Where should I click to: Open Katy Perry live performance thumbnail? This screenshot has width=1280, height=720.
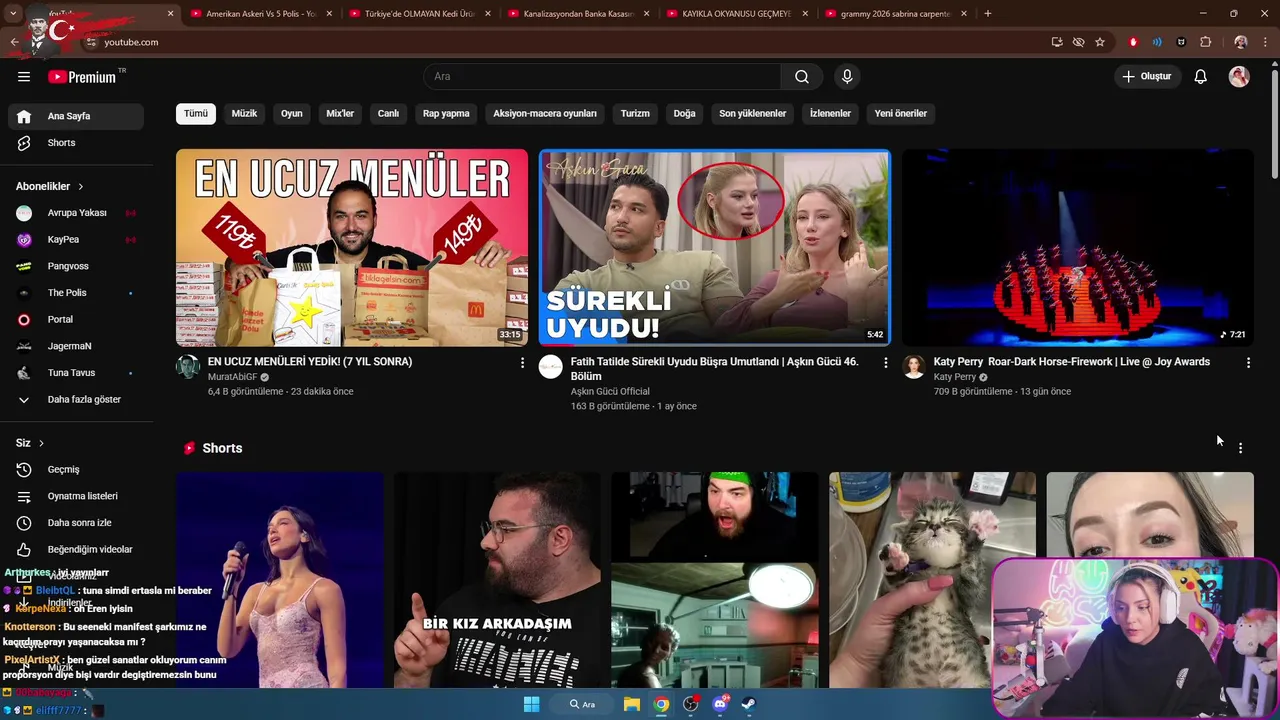1077,248
